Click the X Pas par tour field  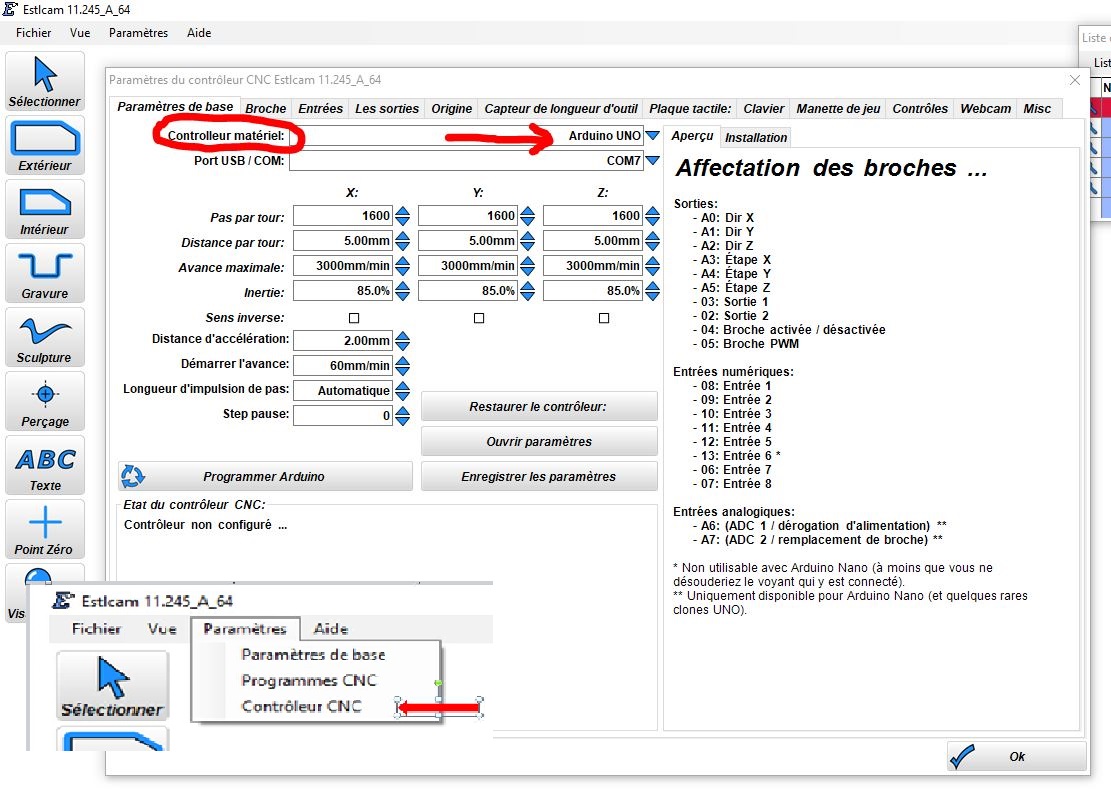[342, 216]
